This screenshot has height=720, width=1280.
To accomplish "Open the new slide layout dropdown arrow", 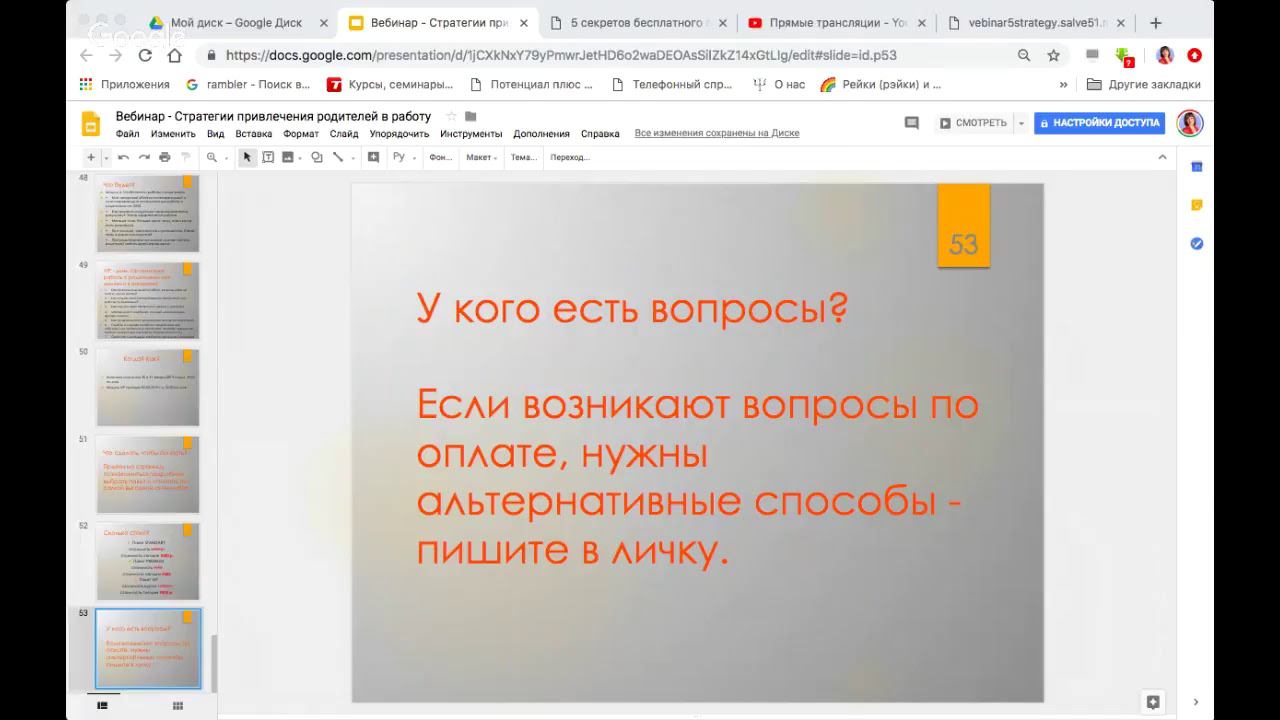I will point(104,157).
